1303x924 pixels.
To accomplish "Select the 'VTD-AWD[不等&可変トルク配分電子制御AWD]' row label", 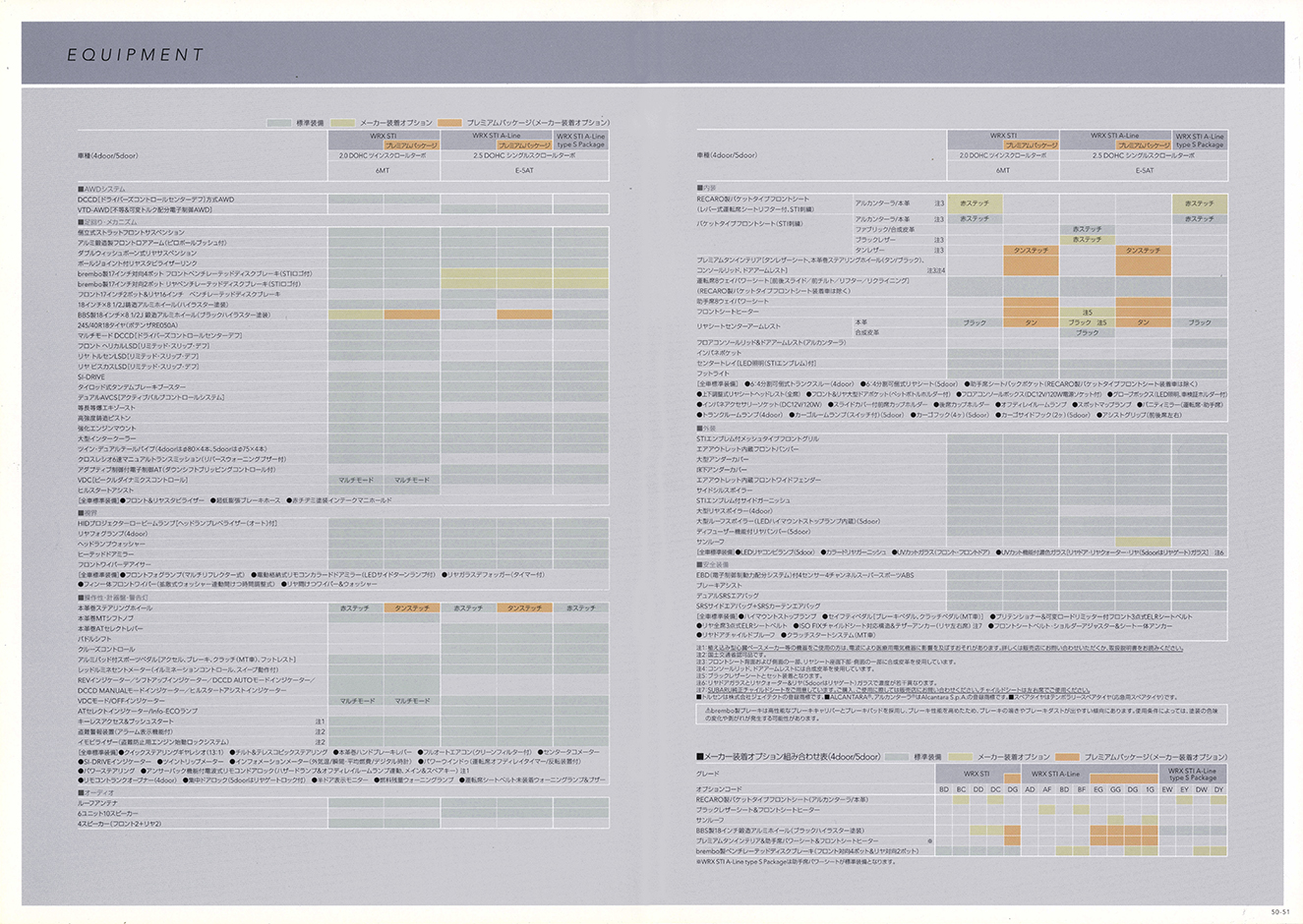I will [x=144, y=209].
